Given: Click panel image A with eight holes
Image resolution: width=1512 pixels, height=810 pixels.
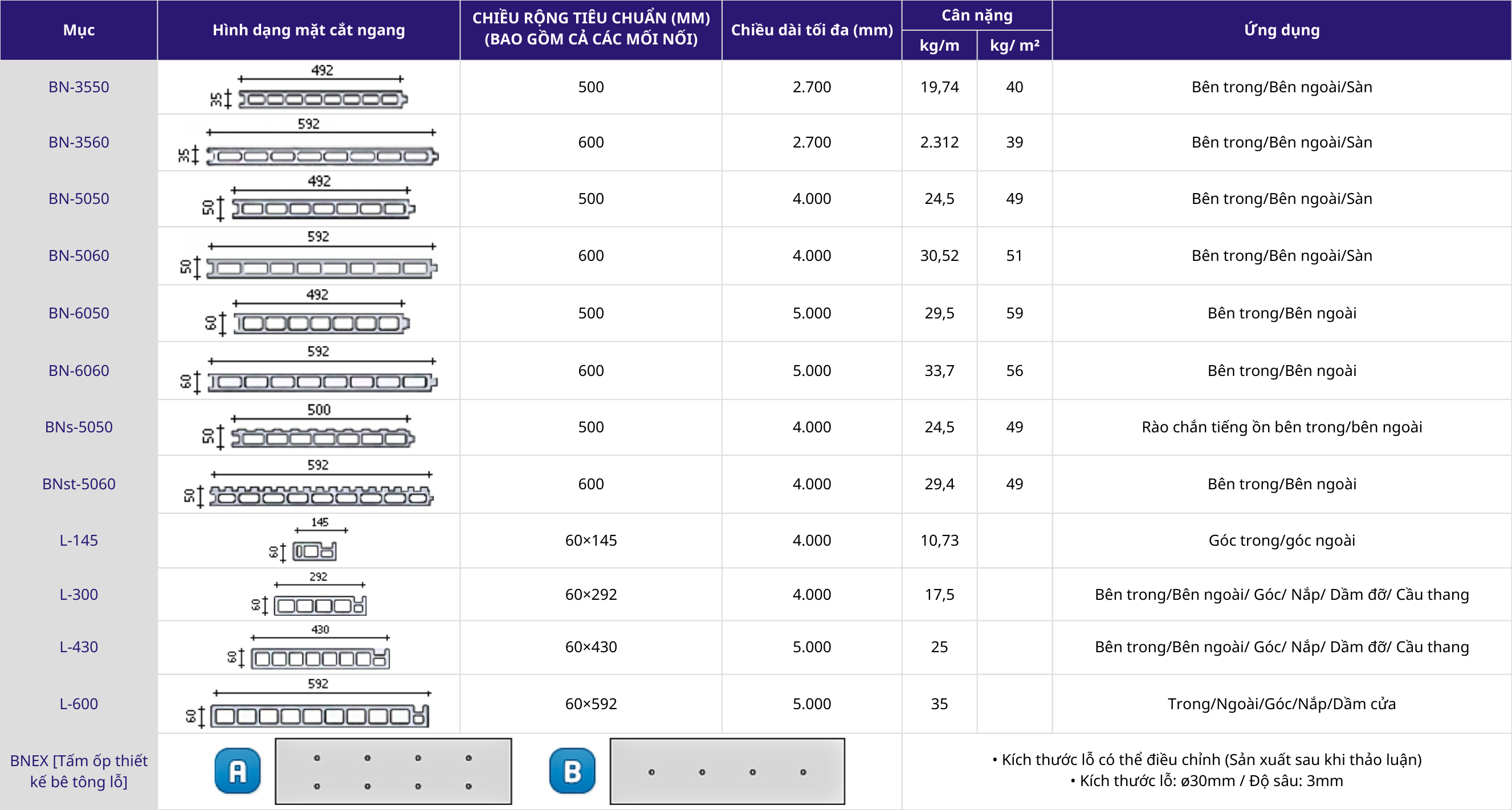Looking at the screenshot, I should (x=393, y=771).
